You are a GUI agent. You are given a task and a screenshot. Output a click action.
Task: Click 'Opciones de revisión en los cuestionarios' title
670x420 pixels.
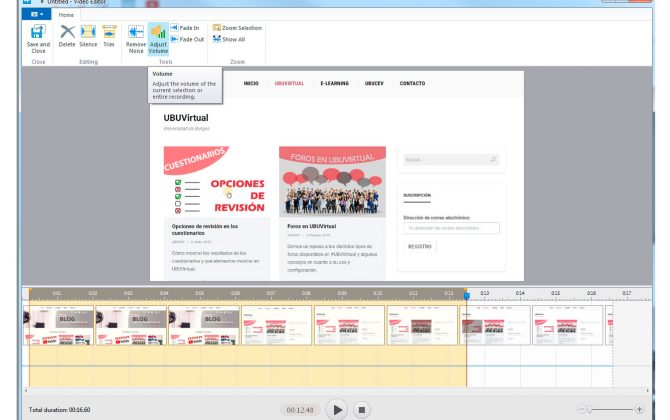pos(205,229)
